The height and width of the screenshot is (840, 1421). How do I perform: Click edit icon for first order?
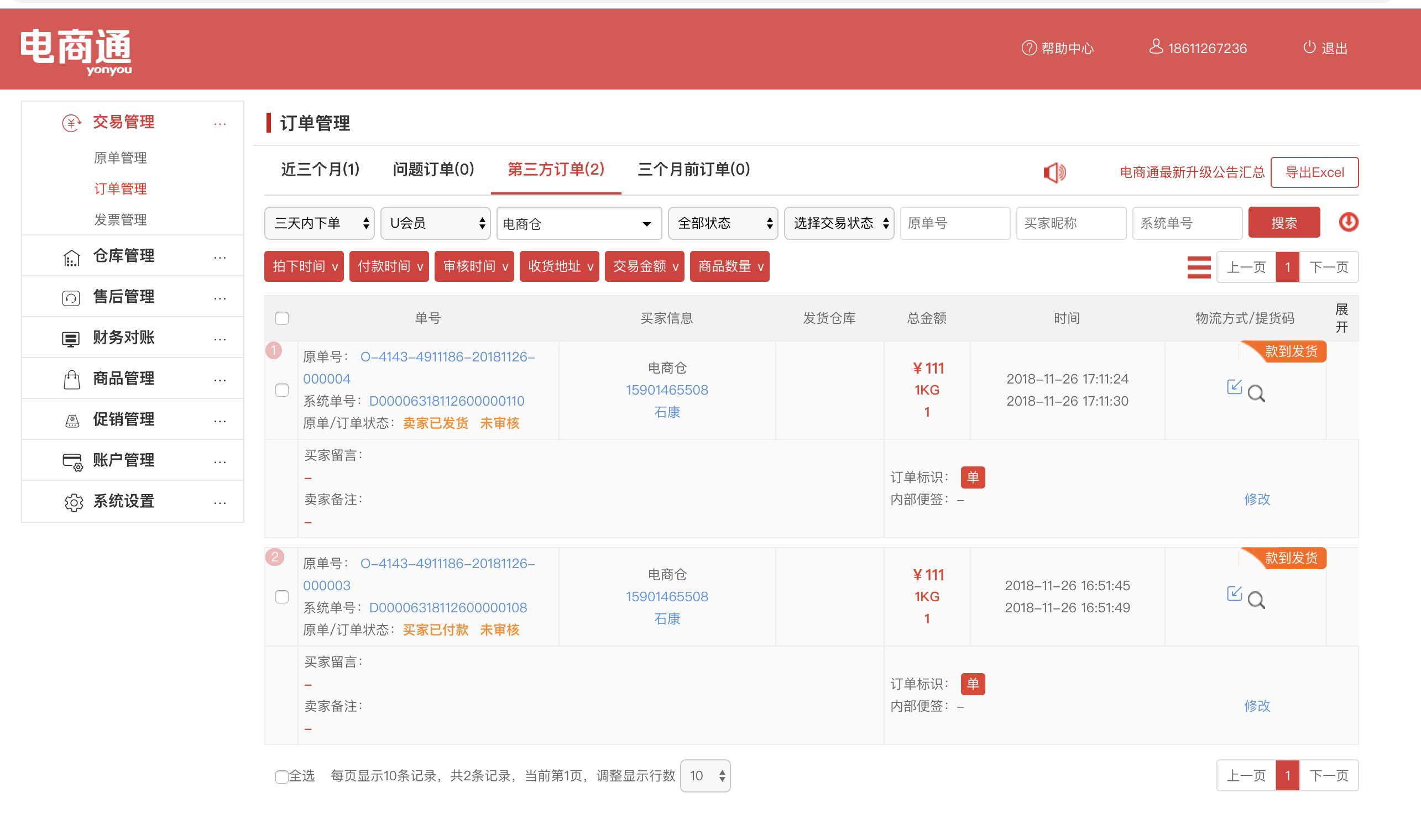(x=1234, y=387)
